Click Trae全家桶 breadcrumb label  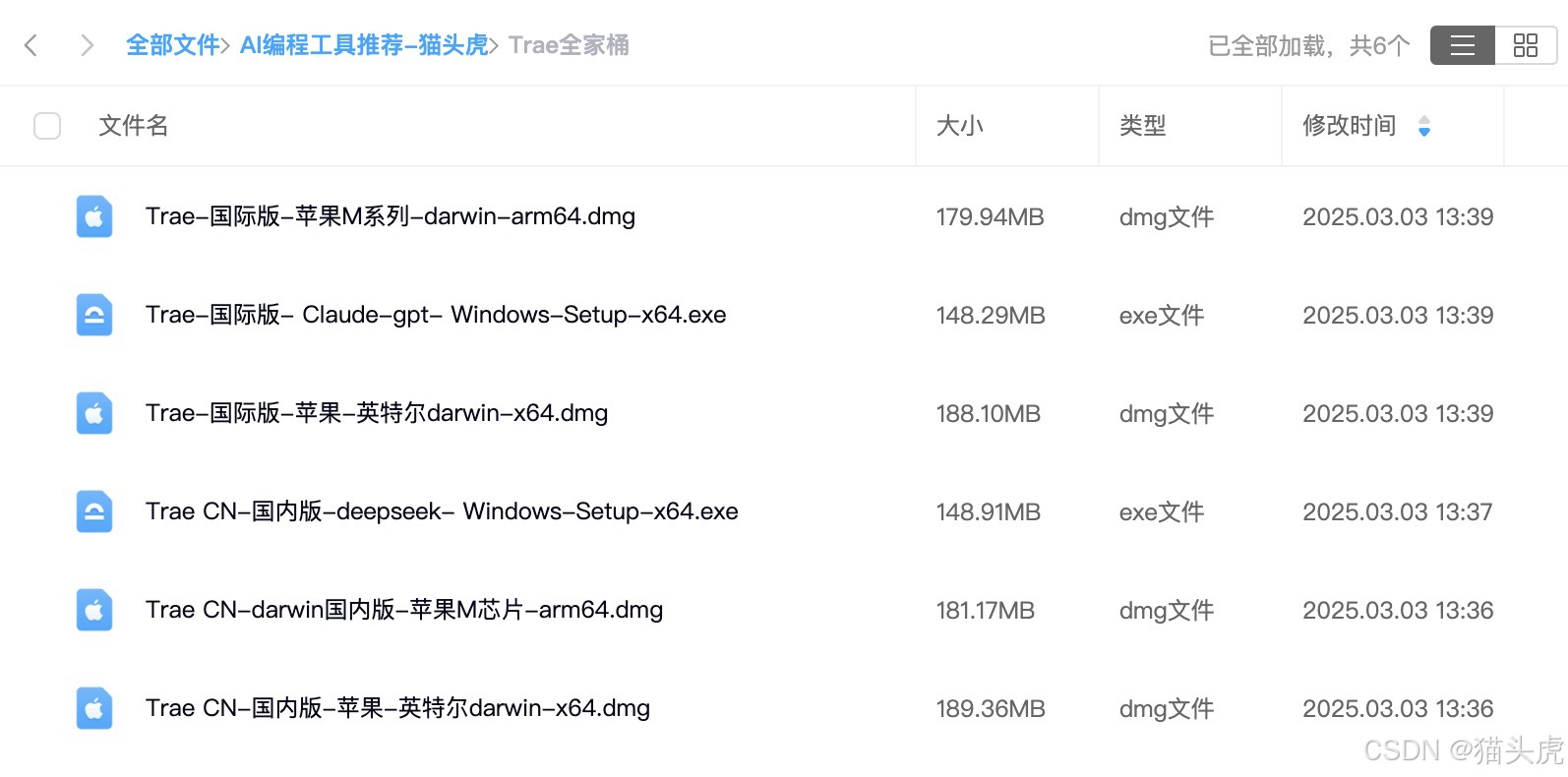click(x=569, y=45)
